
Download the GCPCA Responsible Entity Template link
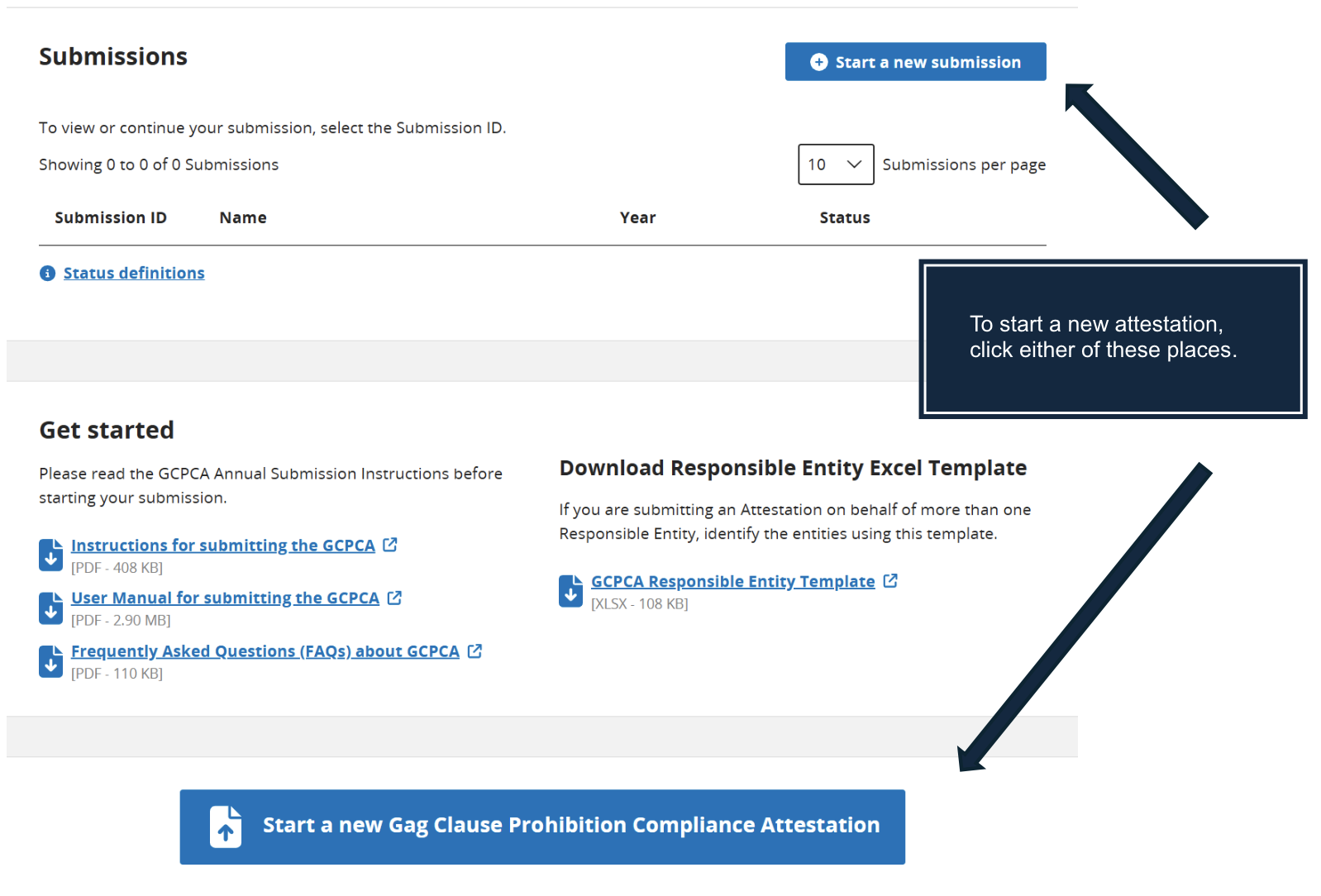(x=732, y=582)
